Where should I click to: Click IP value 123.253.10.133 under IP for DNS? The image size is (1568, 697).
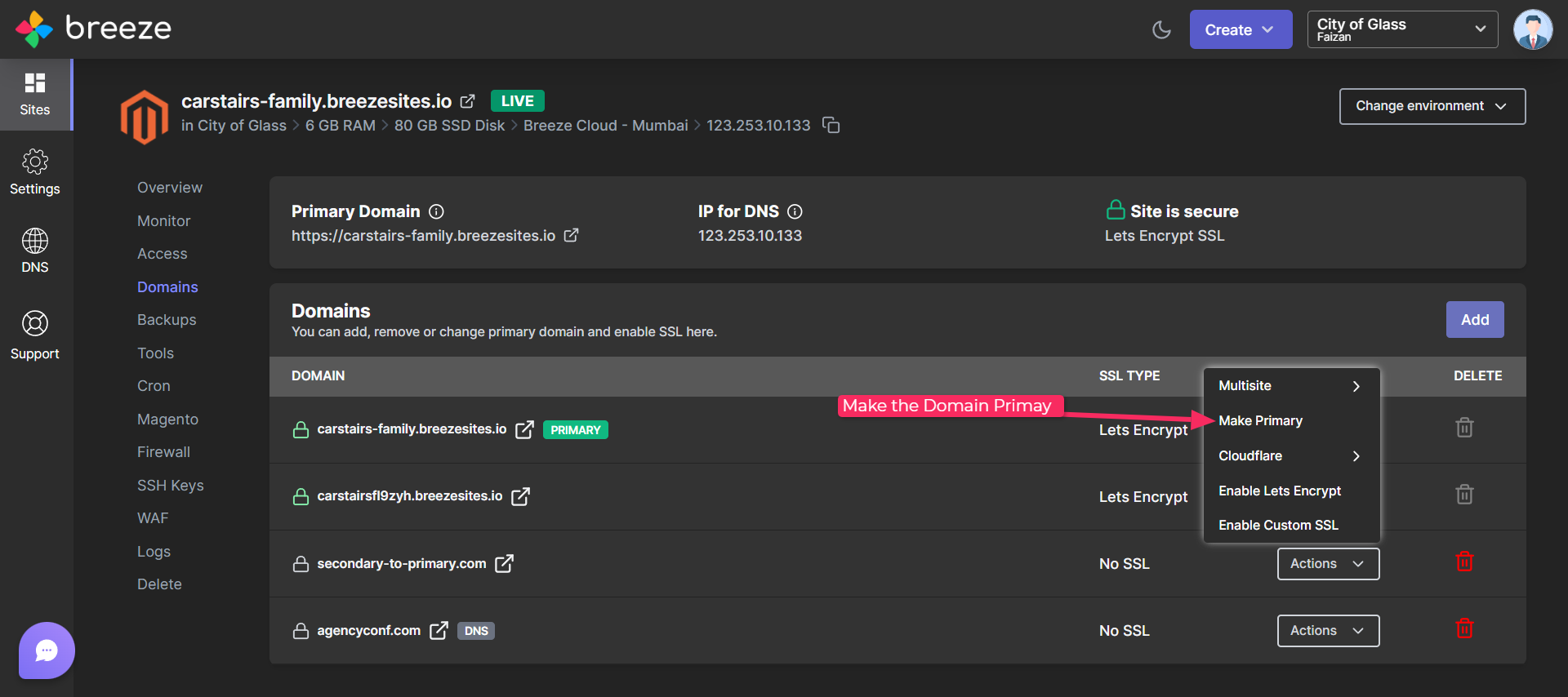point(750,236)
